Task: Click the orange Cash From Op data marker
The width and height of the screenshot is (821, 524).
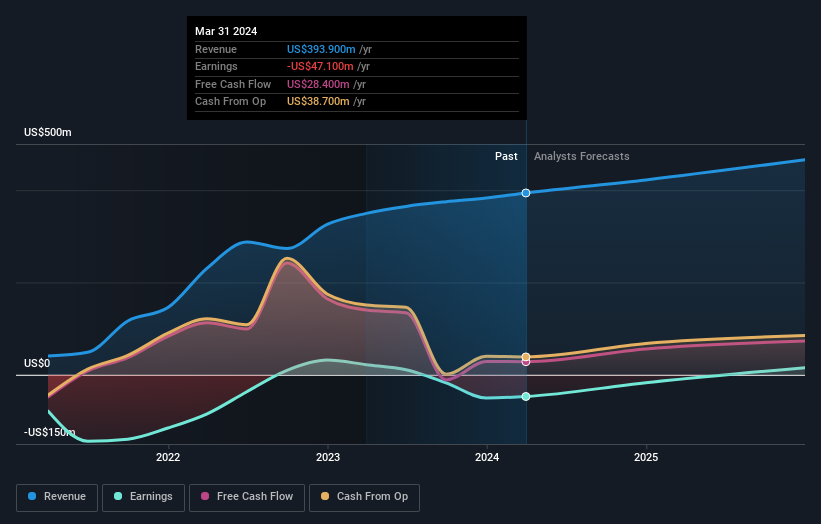Action: tap(526, 357)
